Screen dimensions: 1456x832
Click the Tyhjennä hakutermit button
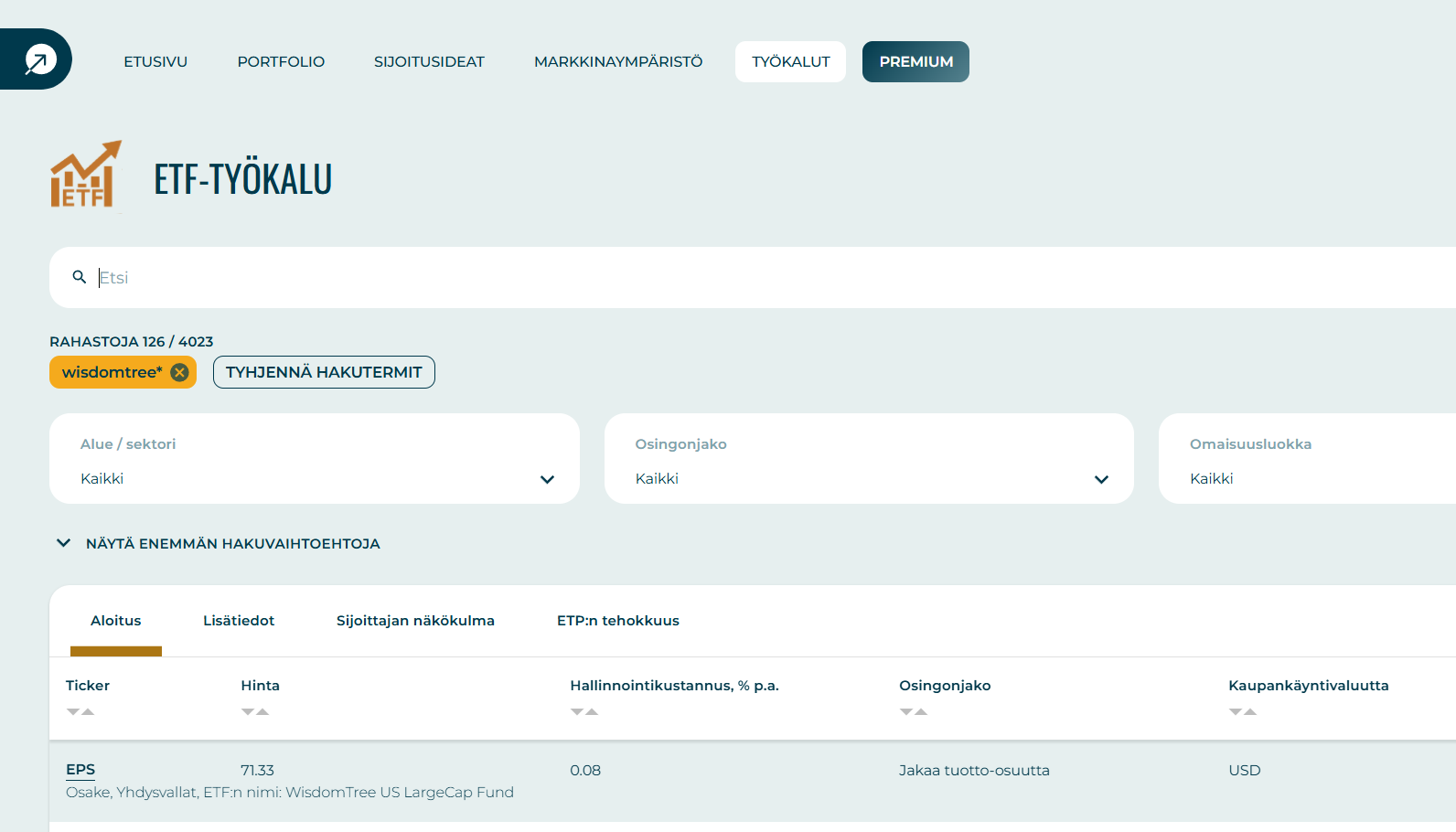324,372
